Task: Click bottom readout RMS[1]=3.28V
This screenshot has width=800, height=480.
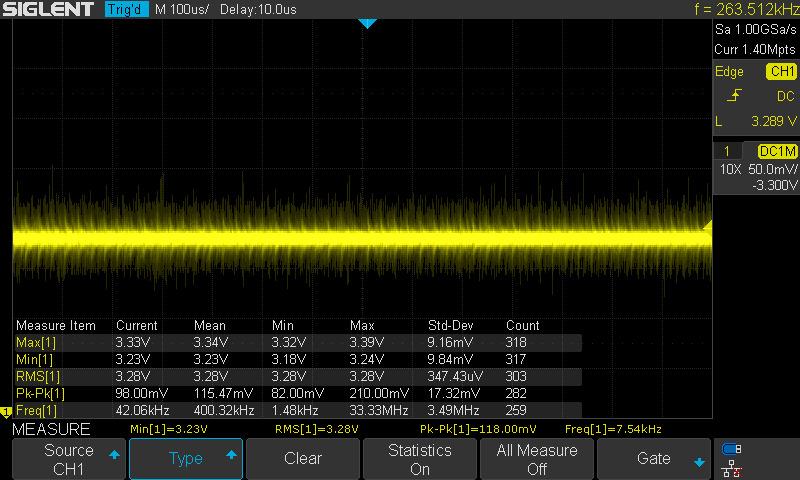Action: click(317, 430)
